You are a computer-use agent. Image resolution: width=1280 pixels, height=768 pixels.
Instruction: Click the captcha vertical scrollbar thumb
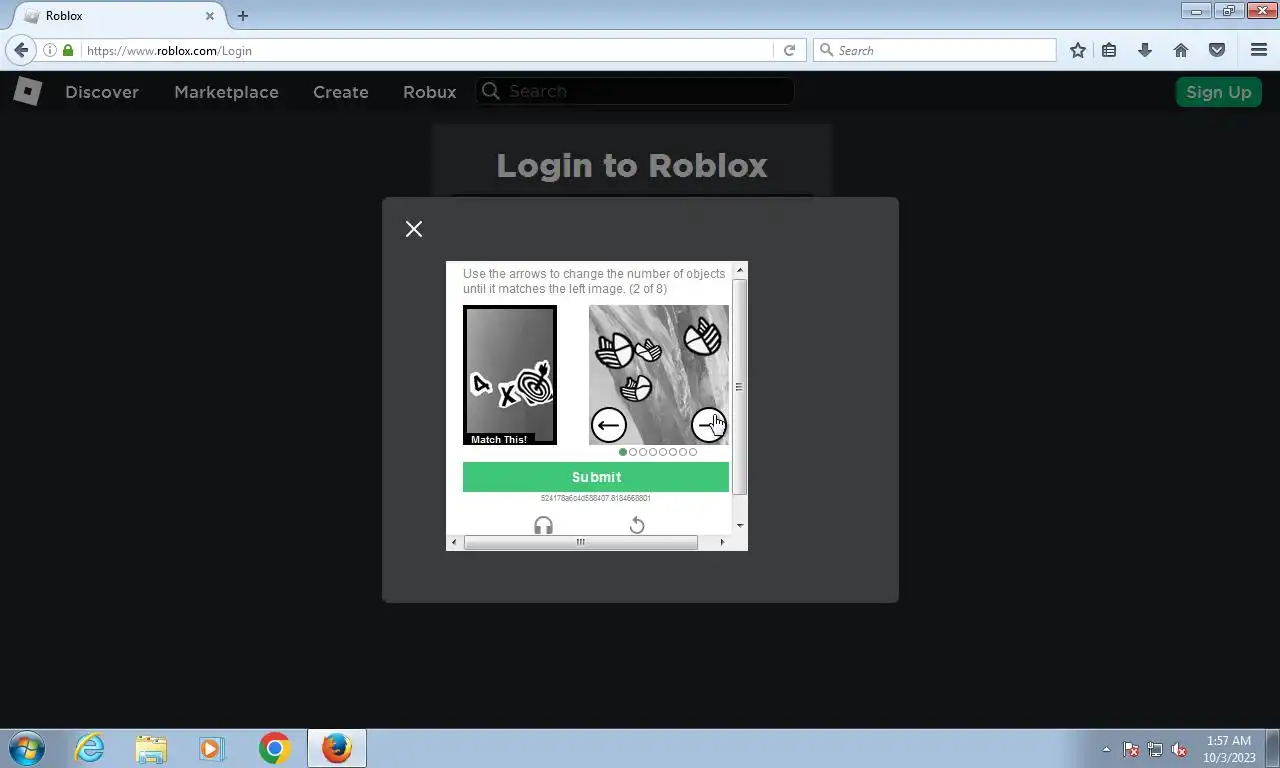point(740,387)
